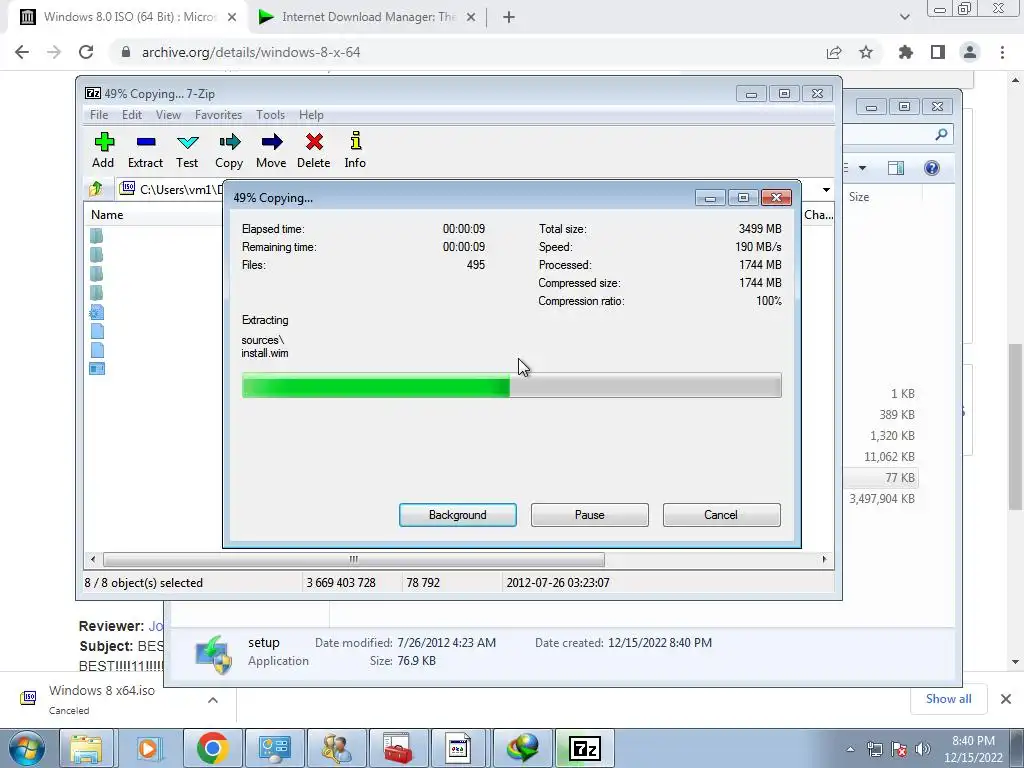Screen dimensions: 1024x768
Task: Click the Move toolbar icon in 7-Zip
Action: (x=271, y=150)
